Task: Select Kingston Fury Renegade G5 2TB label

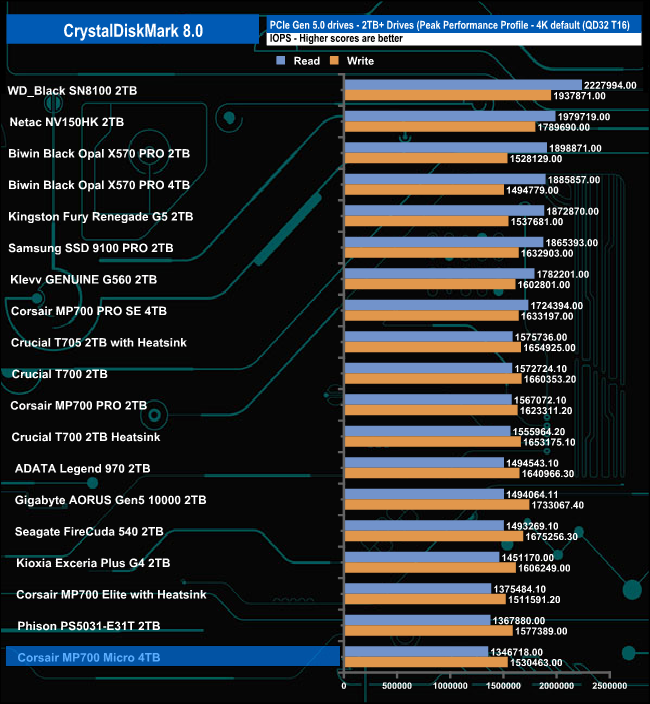Action: [101, 217]
